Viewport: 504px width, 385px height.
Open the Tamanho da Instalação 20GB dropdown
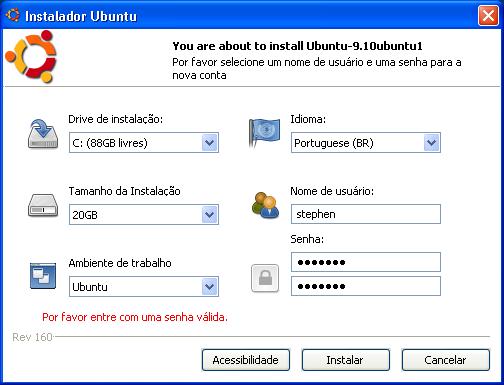pos(144,215)
